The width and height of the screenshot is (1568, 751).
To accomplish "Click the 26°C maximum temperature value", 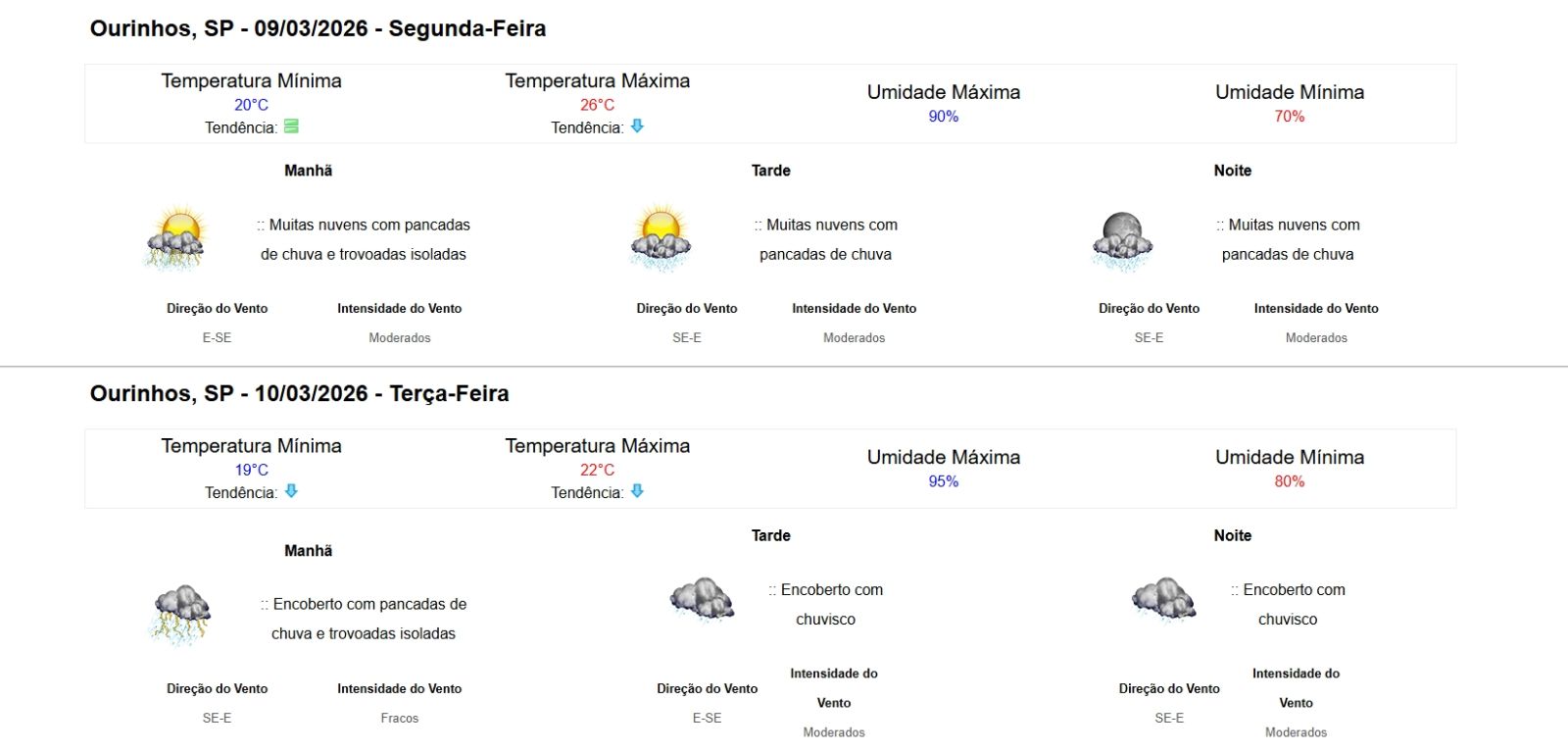I will tap(597, 105).
